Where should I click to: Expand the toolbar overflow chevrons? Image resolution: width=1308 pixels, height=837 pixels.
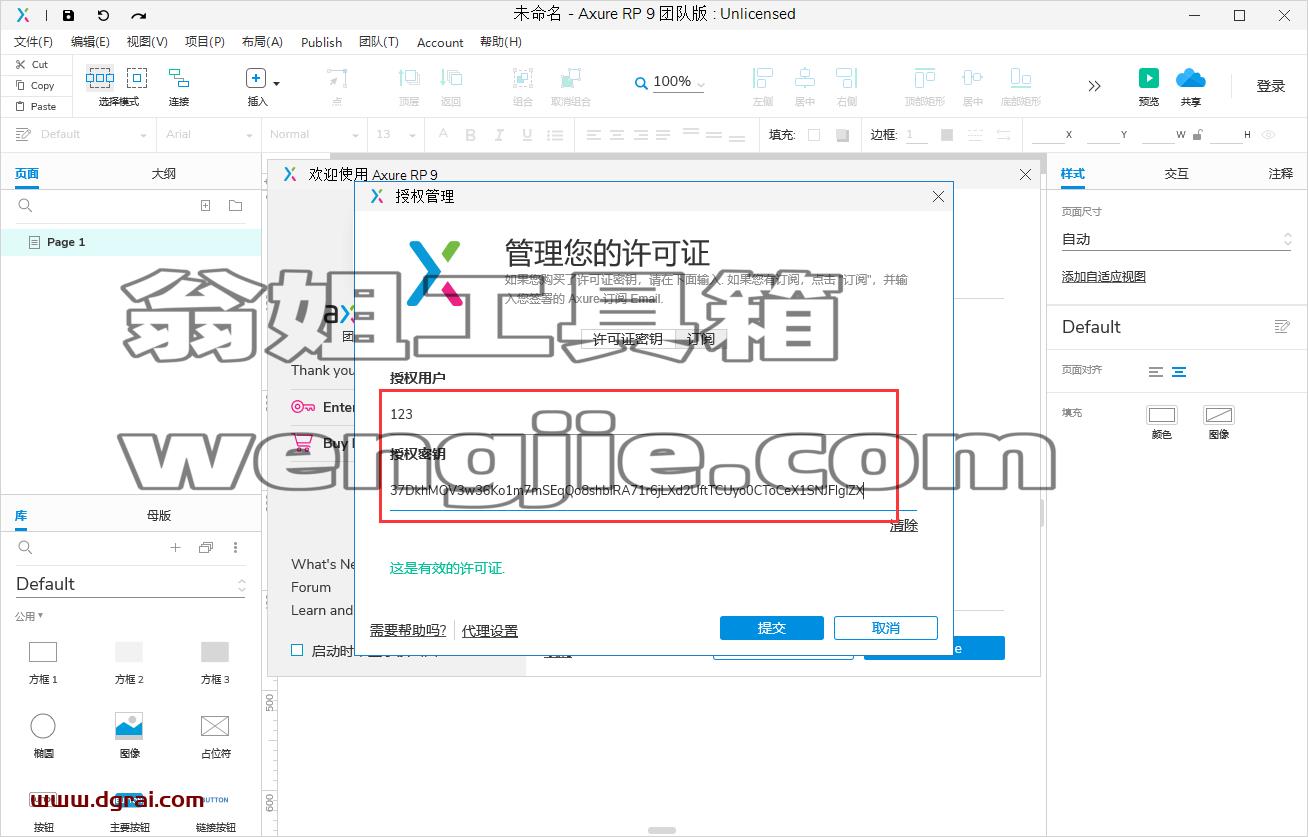tap(1094, 86)
